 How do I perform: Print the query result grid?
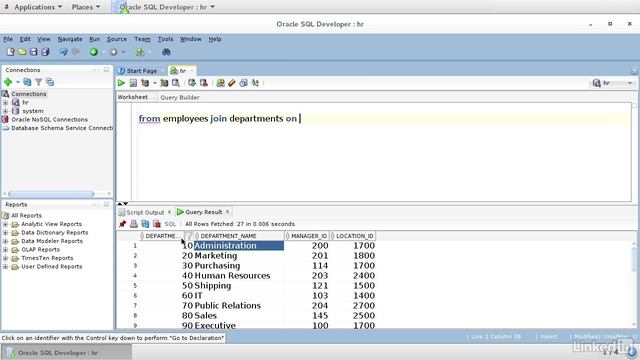133,224
